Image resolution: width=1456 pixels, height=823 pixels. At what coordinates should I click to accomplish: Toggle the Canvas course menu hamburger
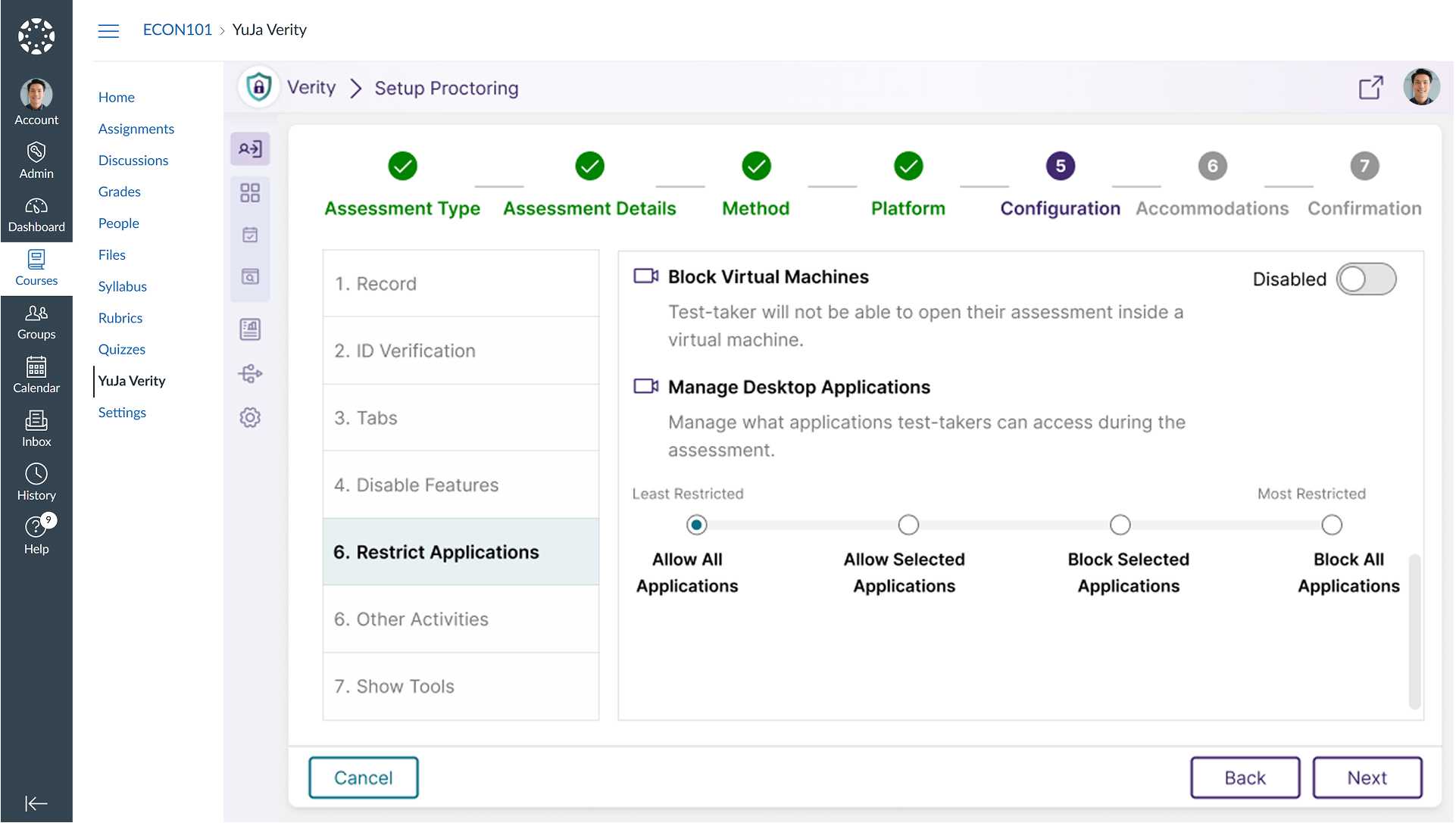coord(108,30)
